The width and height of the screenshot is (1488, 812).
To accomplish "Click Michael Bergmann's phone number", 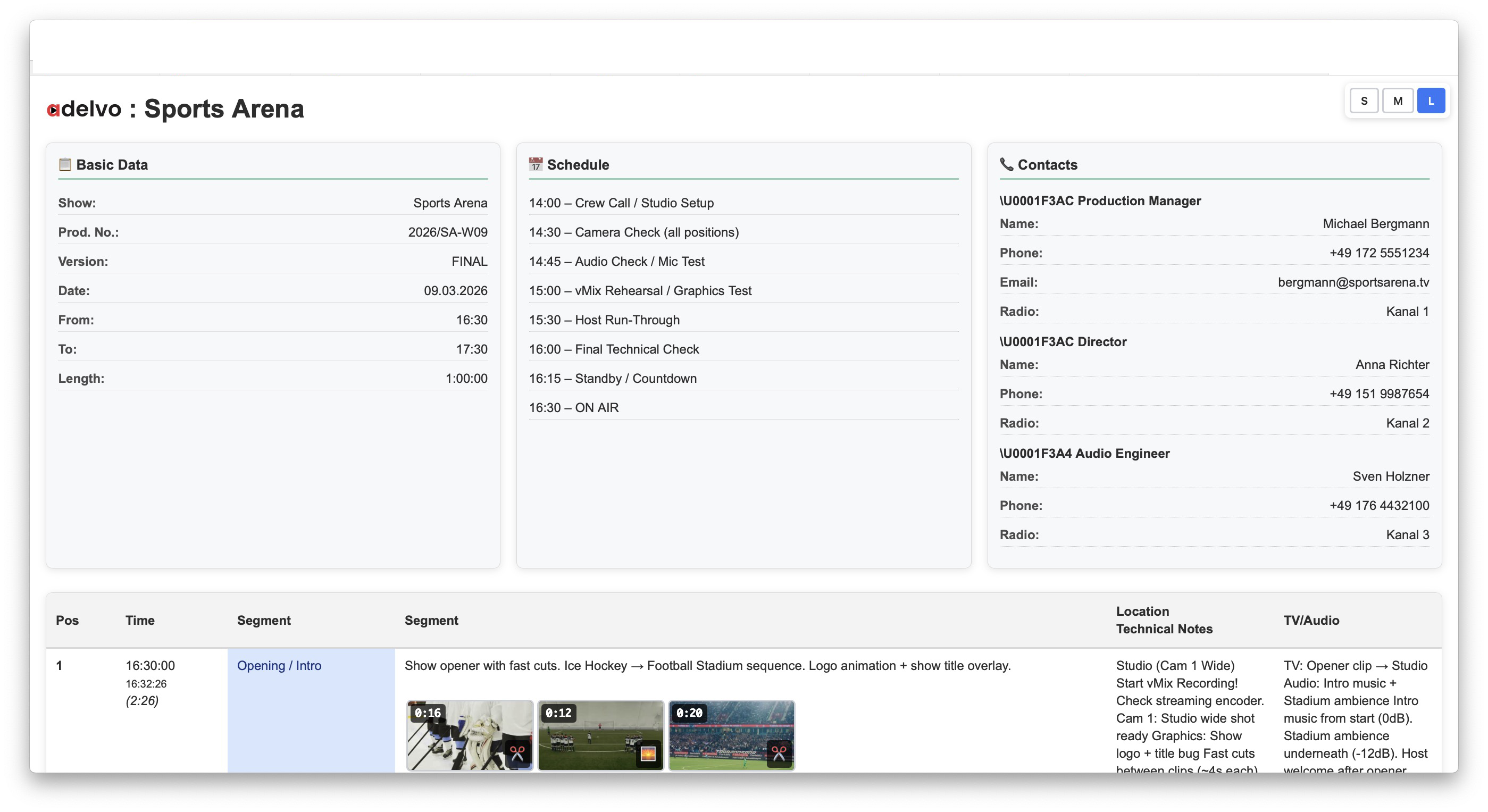I will [x=1379, y=253].
